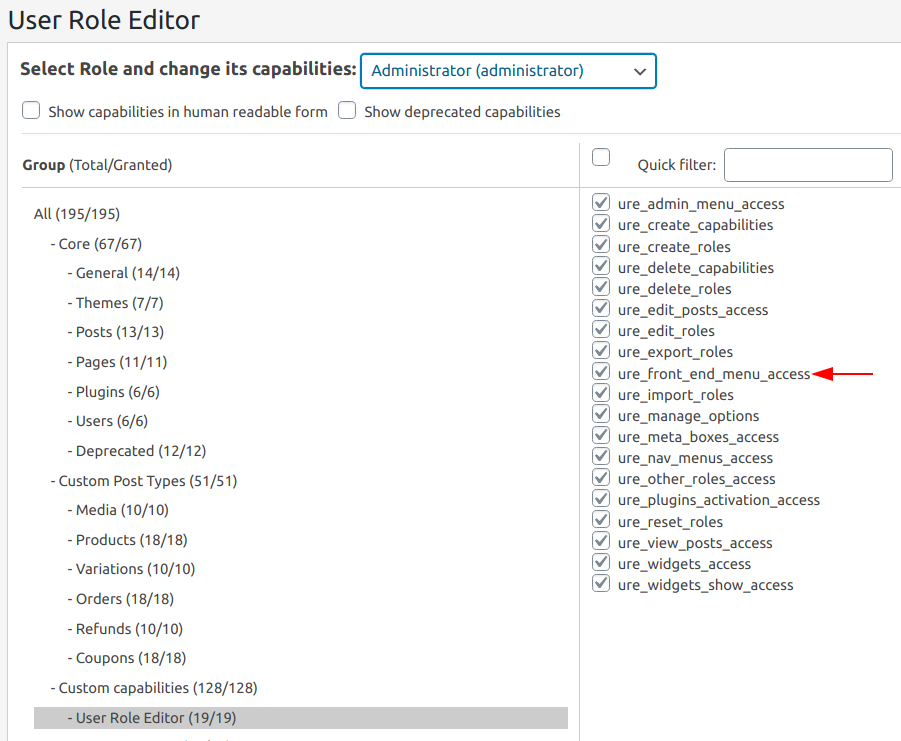
Task: Toggle ure_plugins_activation_access checkbox
Action: pos(601,499)
